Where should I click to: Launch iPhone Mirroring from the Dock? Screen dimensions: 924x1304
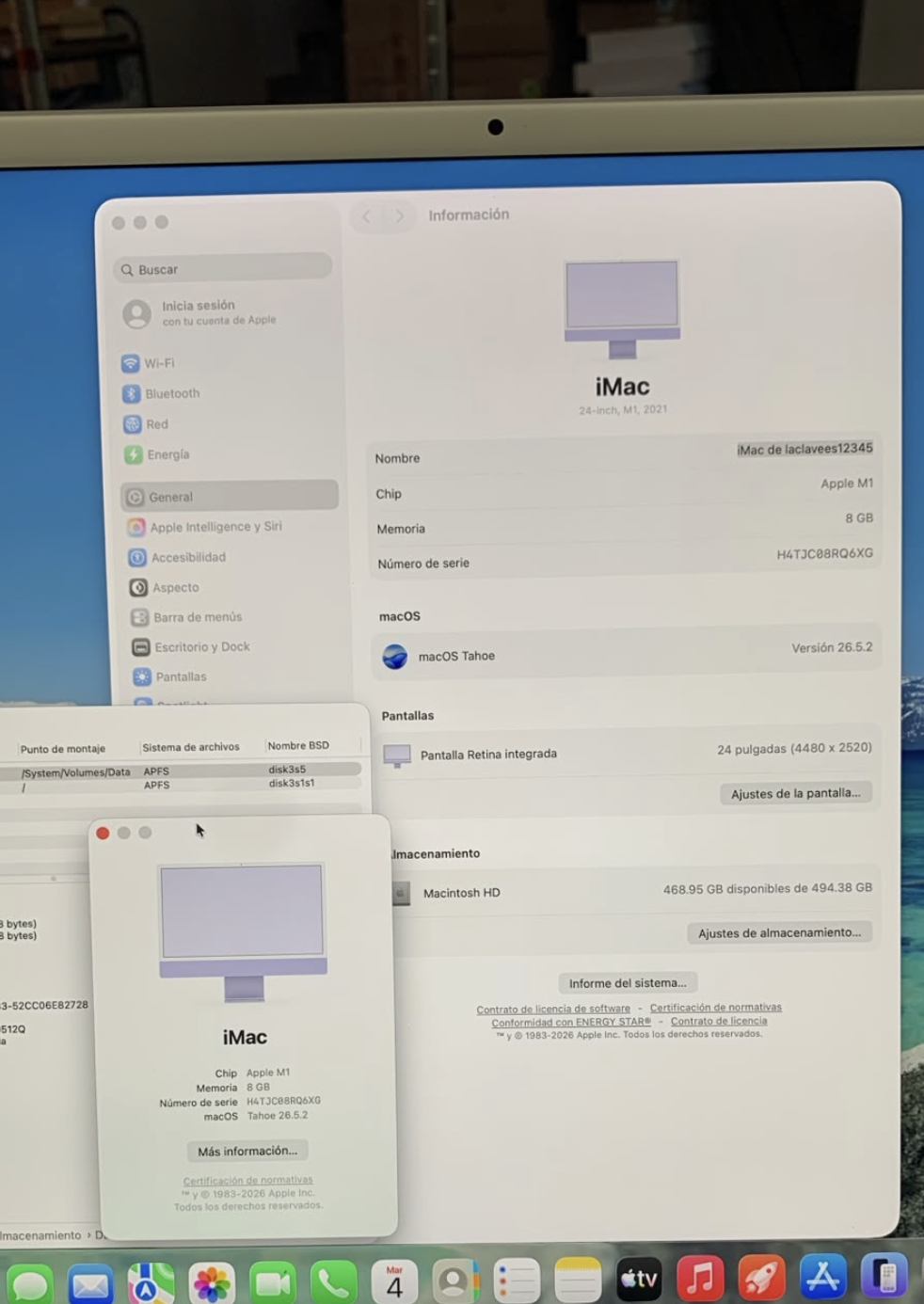(x=884, y=1276)
